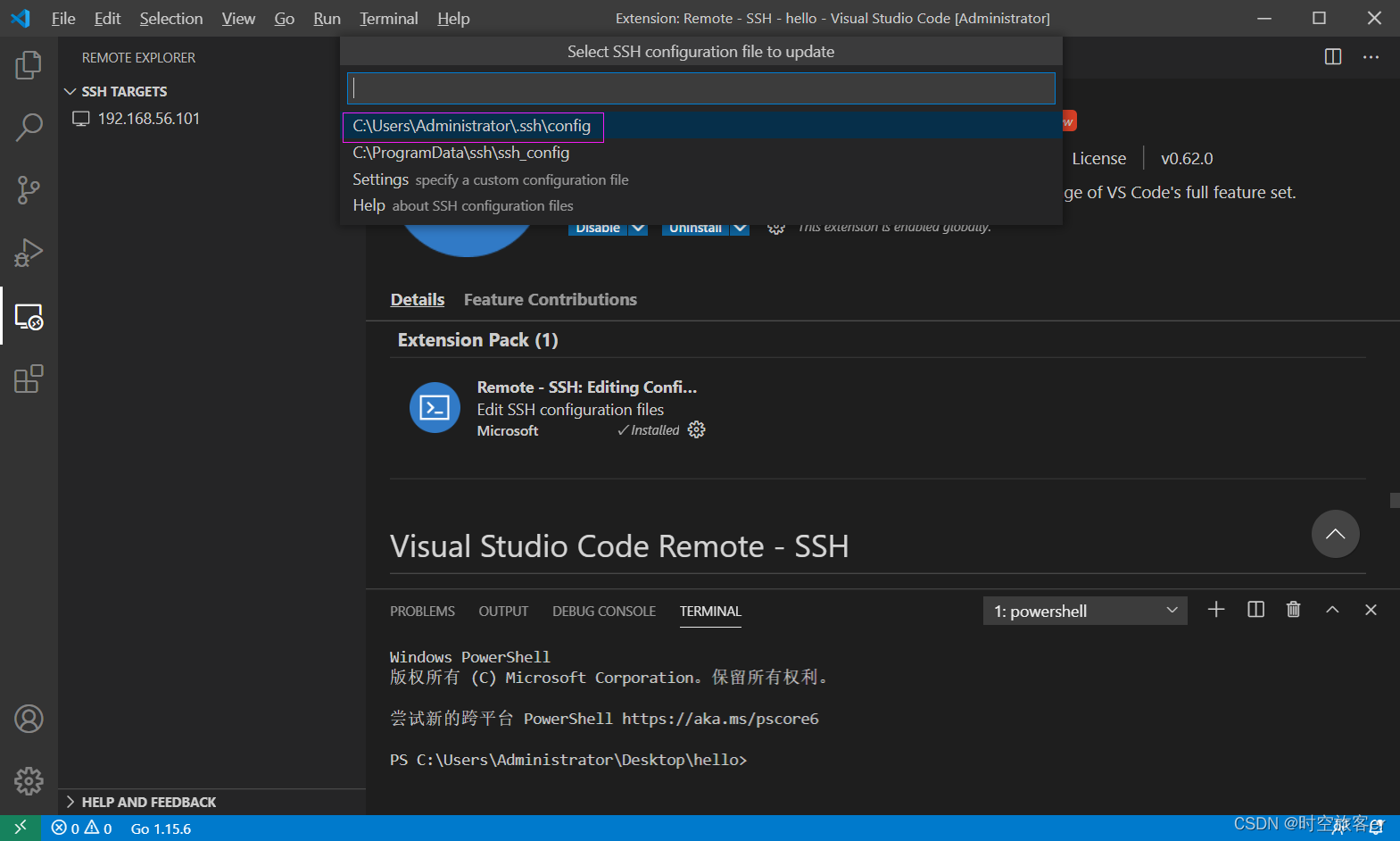The height and width of the screenshot is (841, 1400).
Task: Open the Explorer view in the activity bar
Action: (29, 64)
